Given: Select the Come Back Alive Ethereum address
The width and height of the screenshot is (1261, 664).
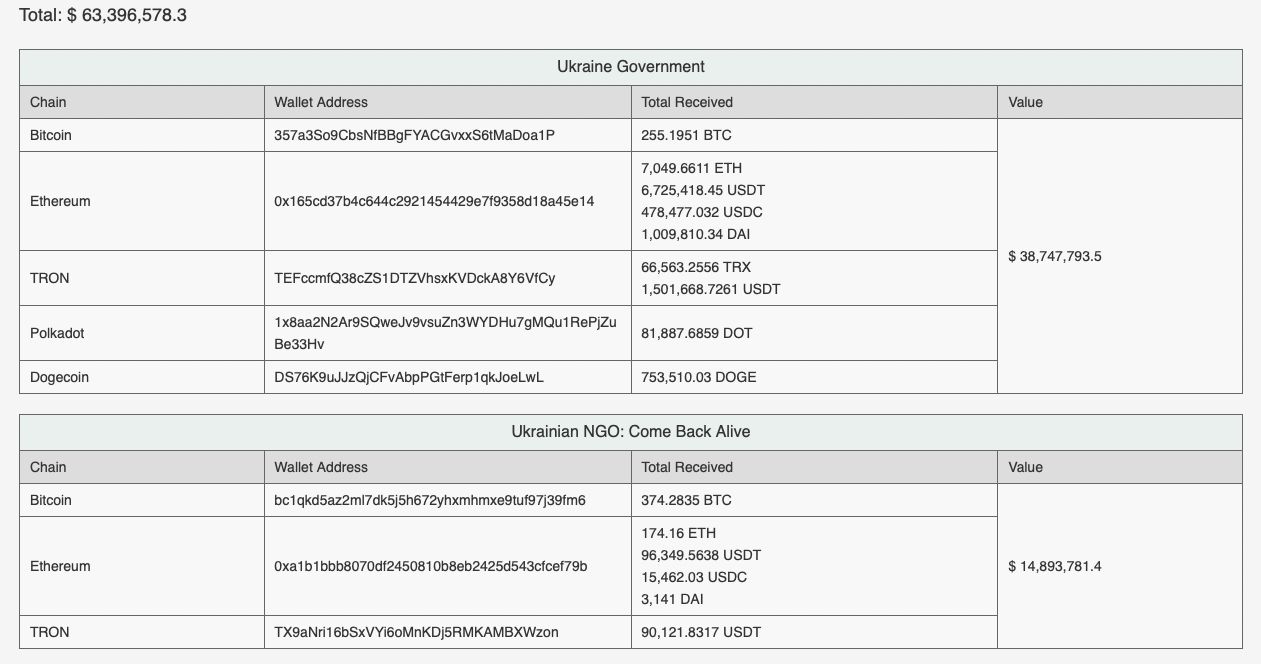Looking at the screenshot, I should [431, 566].
